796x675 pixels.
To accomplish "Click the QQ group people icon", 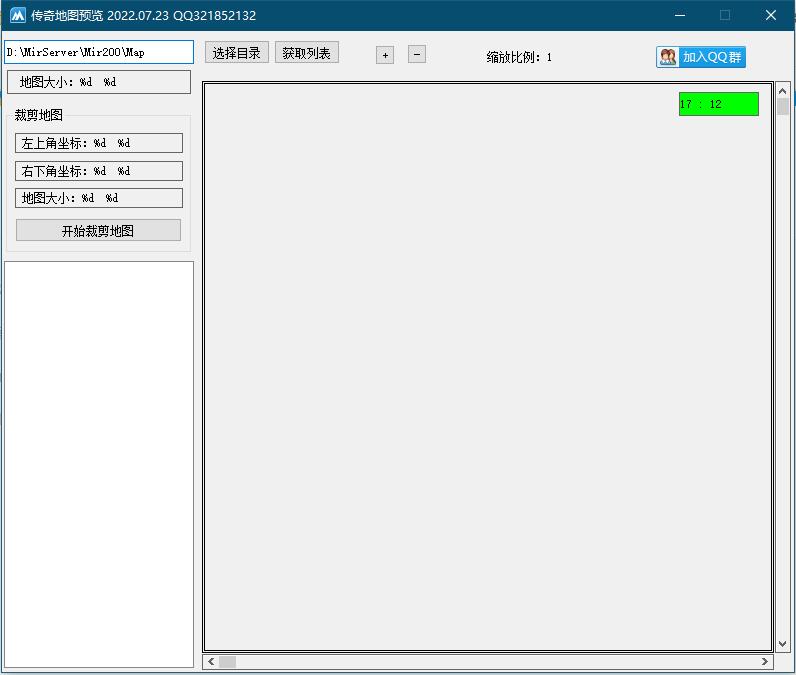I will [668, 57].
